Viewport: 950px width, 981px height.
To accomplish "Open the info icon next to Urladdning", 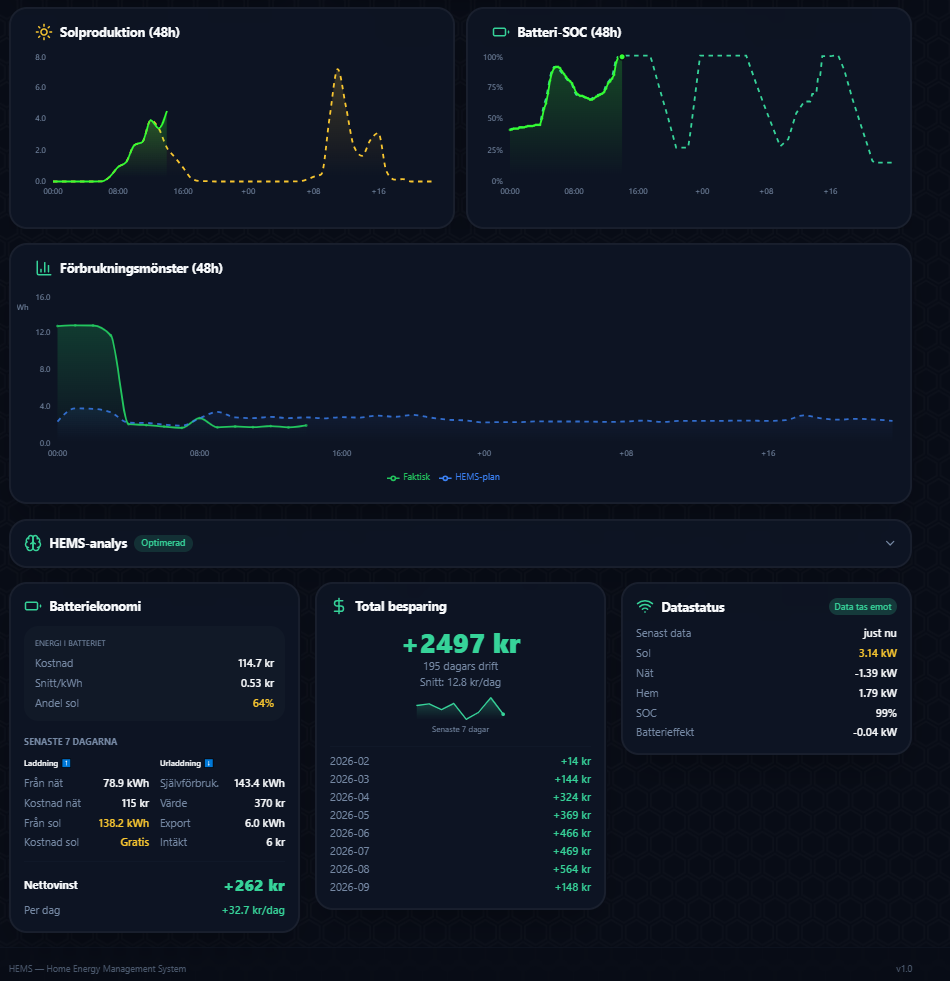I will coord(209,763).
